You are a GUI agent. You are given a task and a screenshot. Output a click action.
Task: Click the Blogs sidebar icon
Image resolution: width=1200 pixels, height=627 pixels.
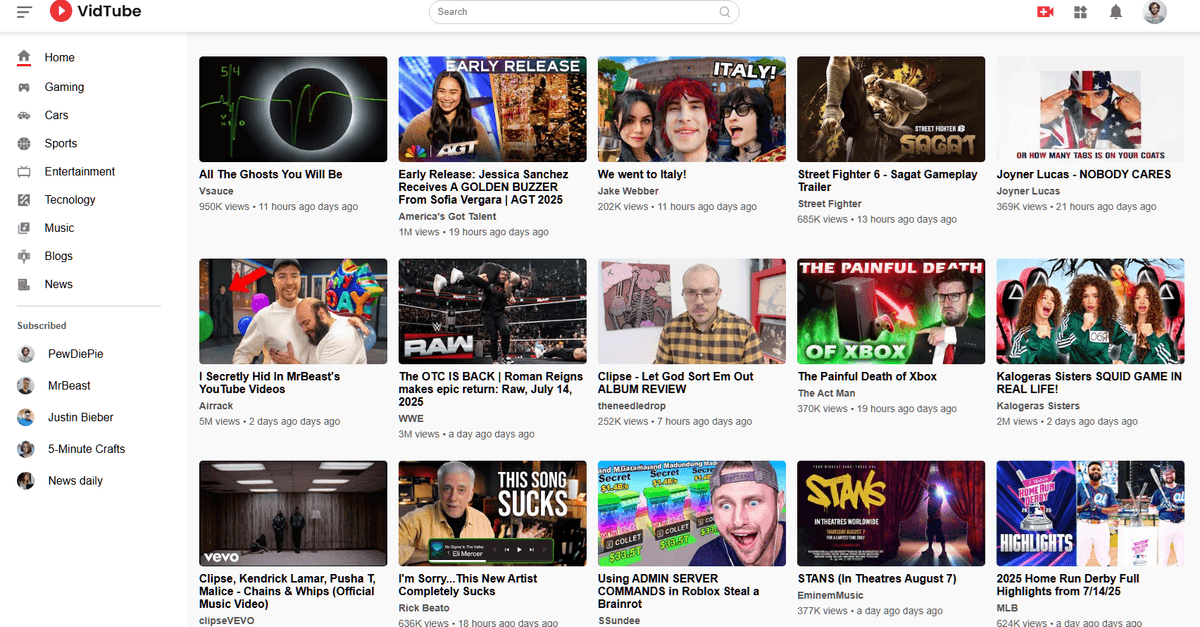point(24,256)
